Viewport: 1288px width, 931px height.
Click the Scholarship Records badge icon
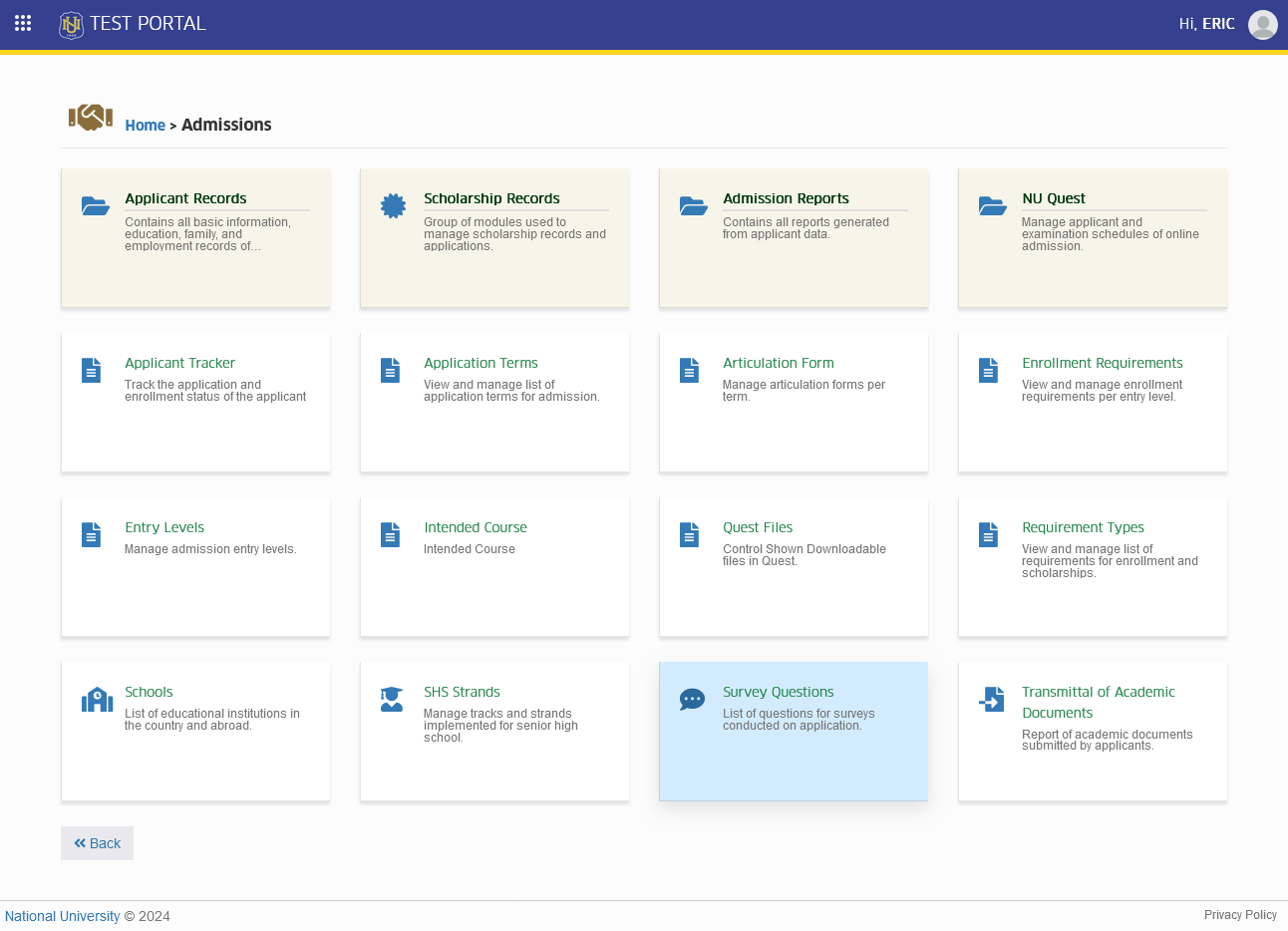[394, 205]
